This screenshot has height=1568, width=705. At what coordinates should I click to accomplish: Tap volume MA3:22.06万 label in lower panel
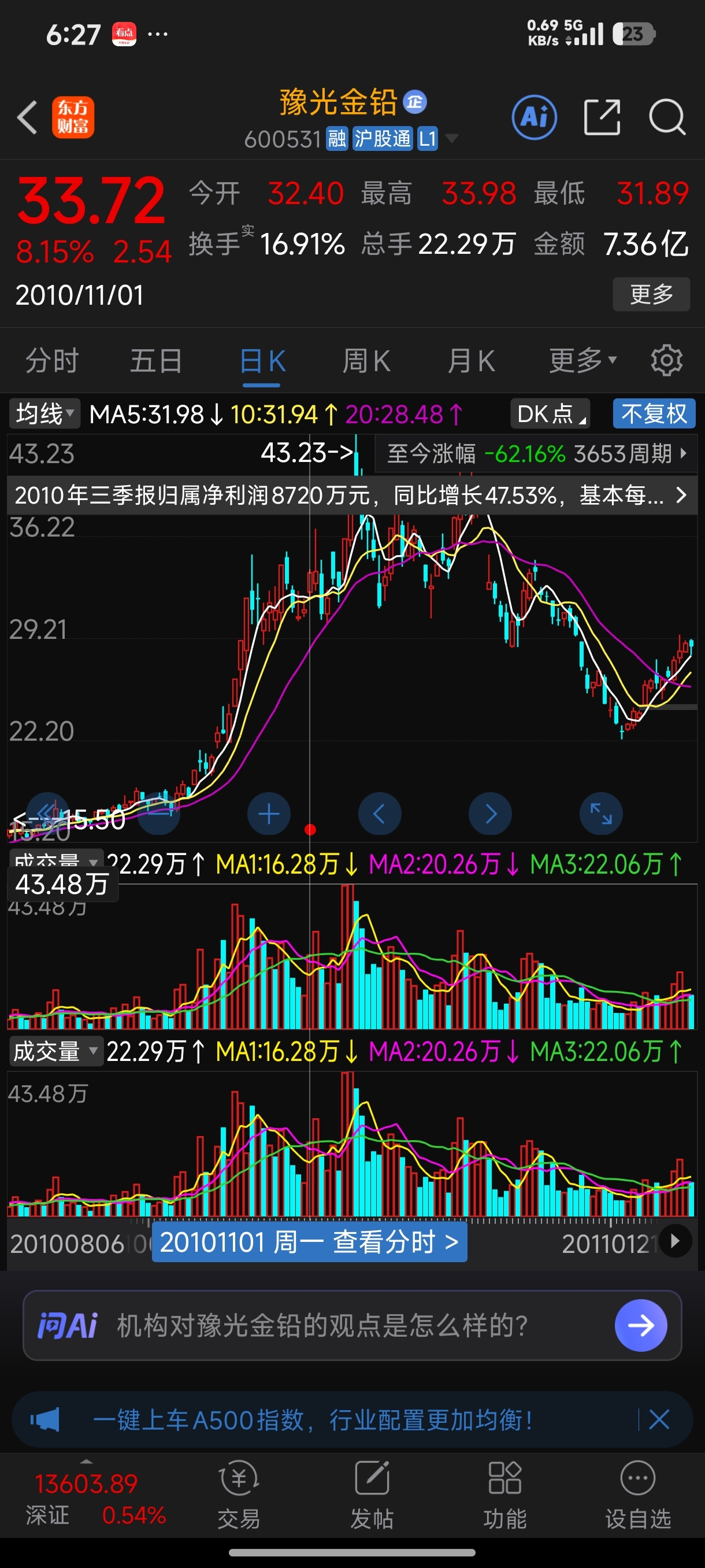pyautogui.click(x=606, y=1051)
